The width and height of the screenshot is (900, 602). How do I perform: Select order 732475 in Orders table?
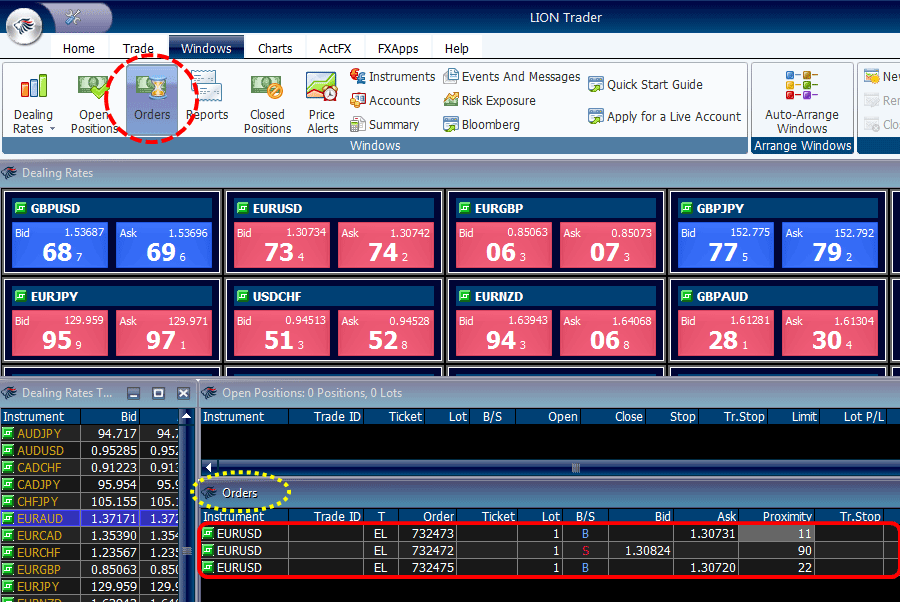549,568
